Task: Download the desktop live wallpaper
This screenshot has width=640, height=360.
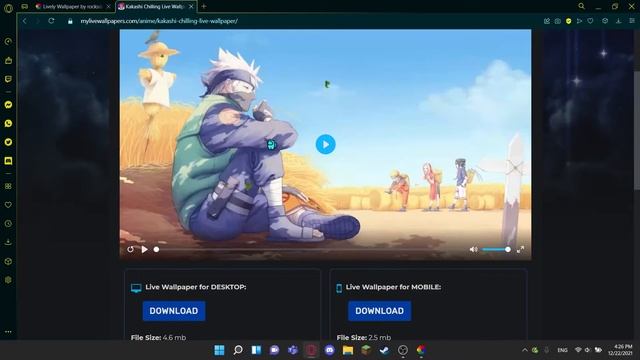Action: point(174,311)
